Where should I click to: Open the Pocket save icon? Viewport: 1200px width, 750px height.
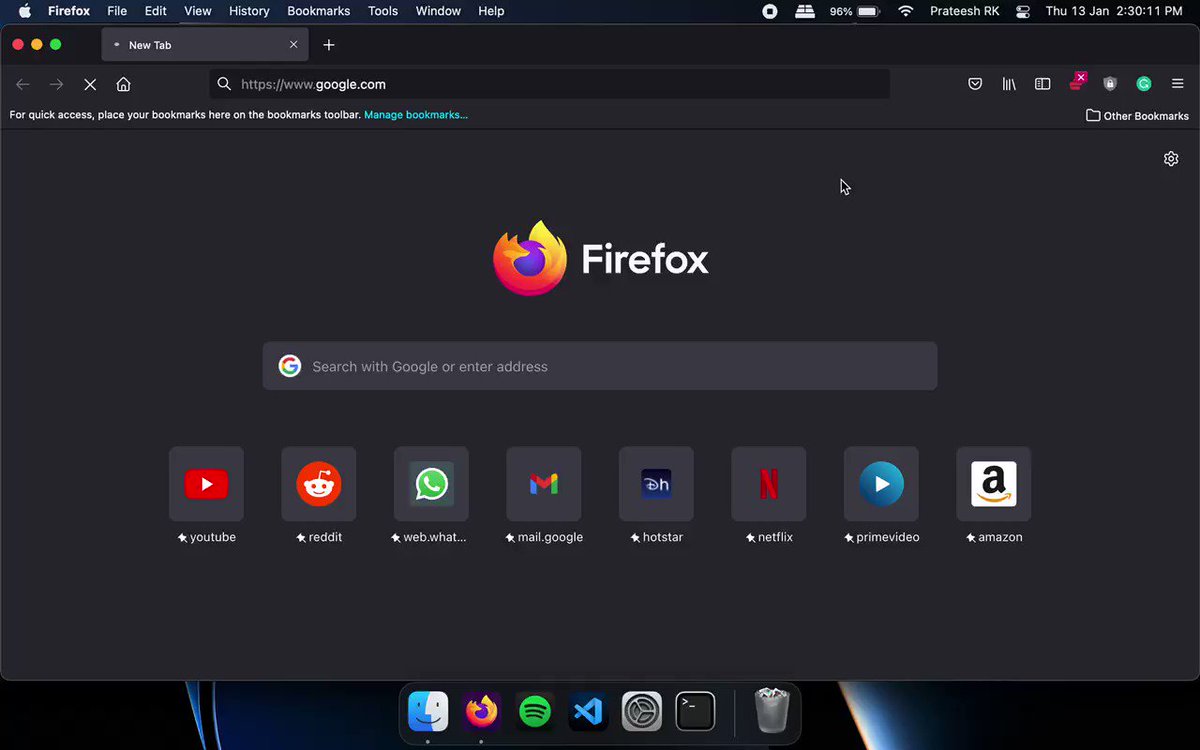[x=975, y=84]
